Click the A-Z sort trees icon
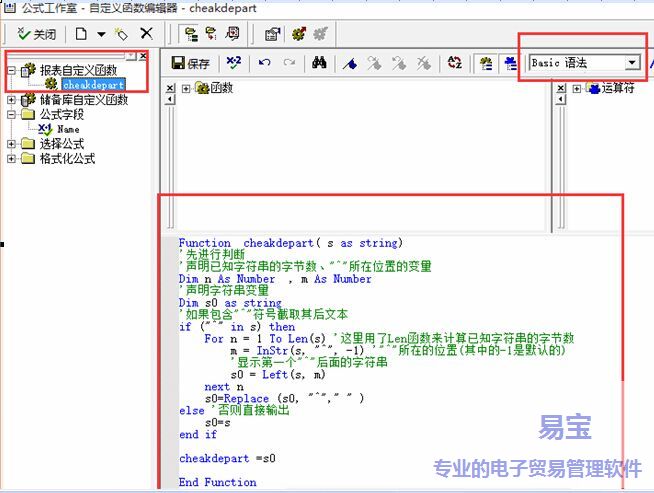The height and width of the screenshot is (493, 654). pos(455,63)
